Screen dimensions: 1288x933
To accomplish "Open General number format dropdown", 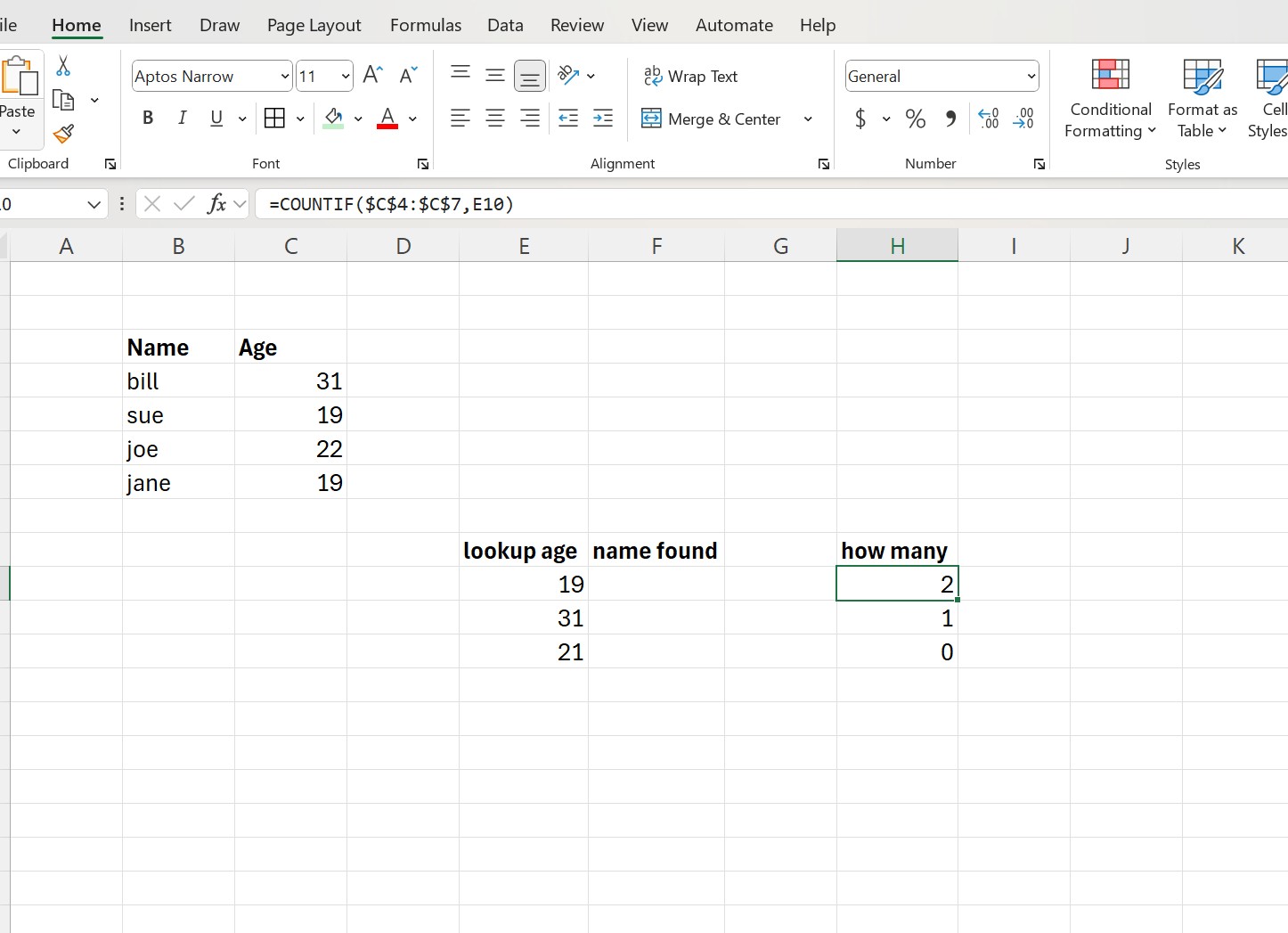I will 1031,77.
